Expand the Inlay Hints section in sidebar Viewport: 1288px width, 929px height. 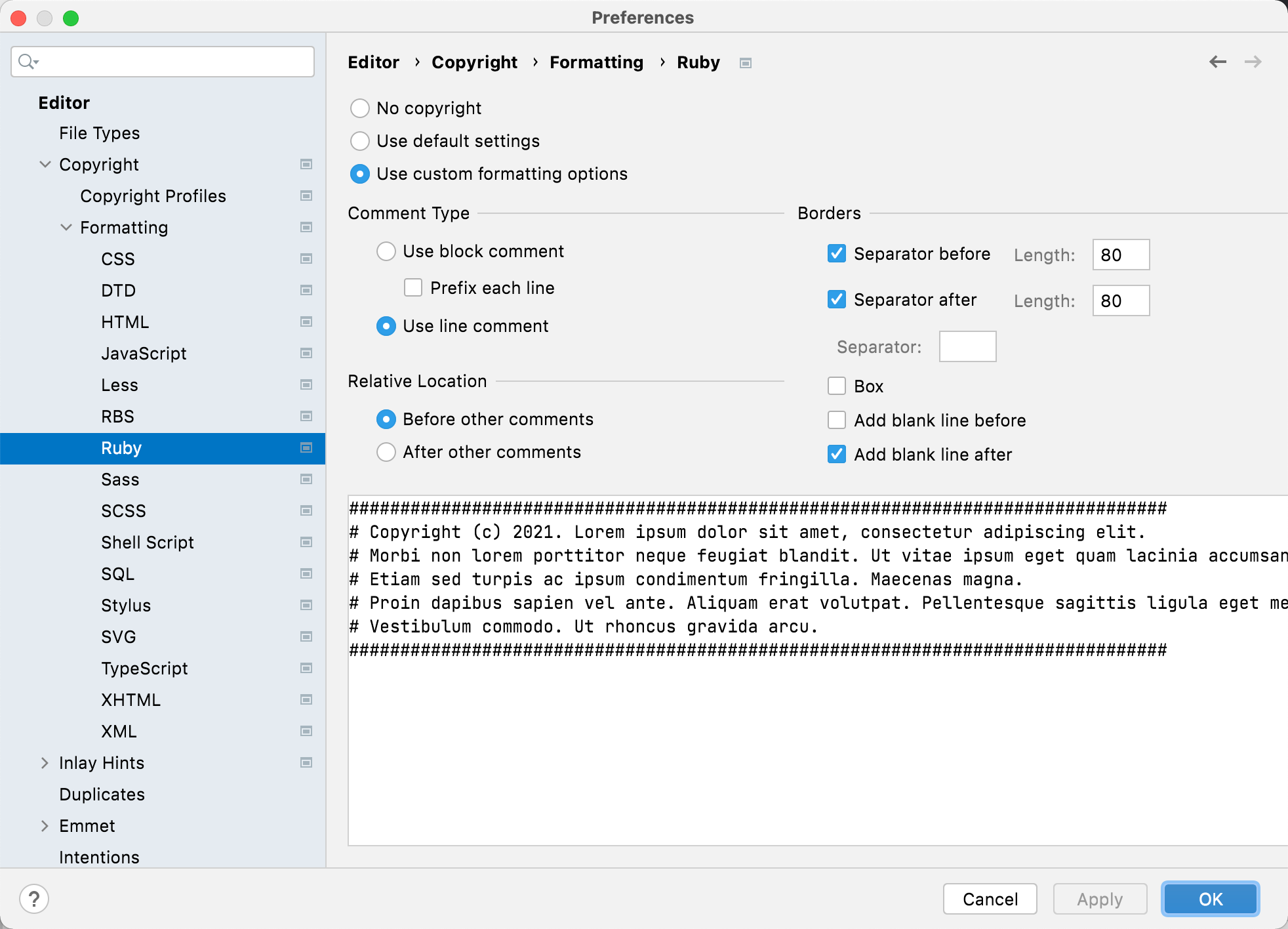point(45,762)
